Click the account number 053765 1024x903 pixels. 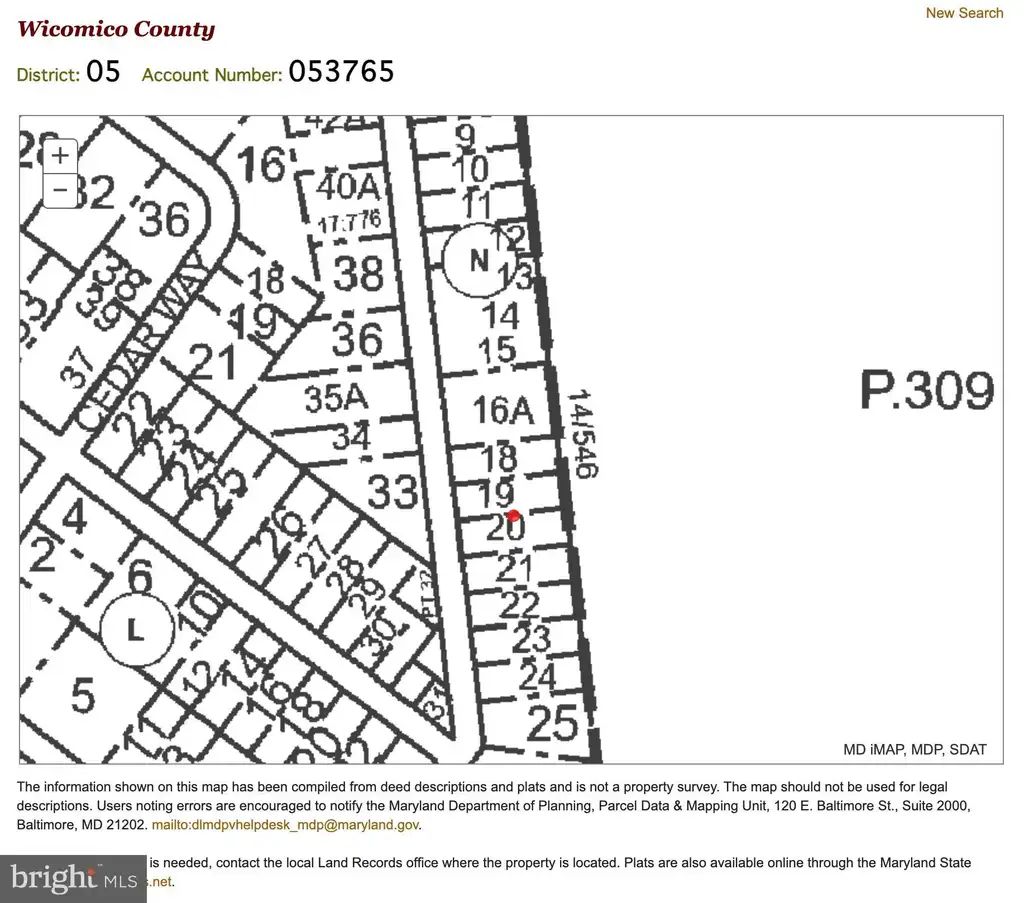(x=342, y=71)
